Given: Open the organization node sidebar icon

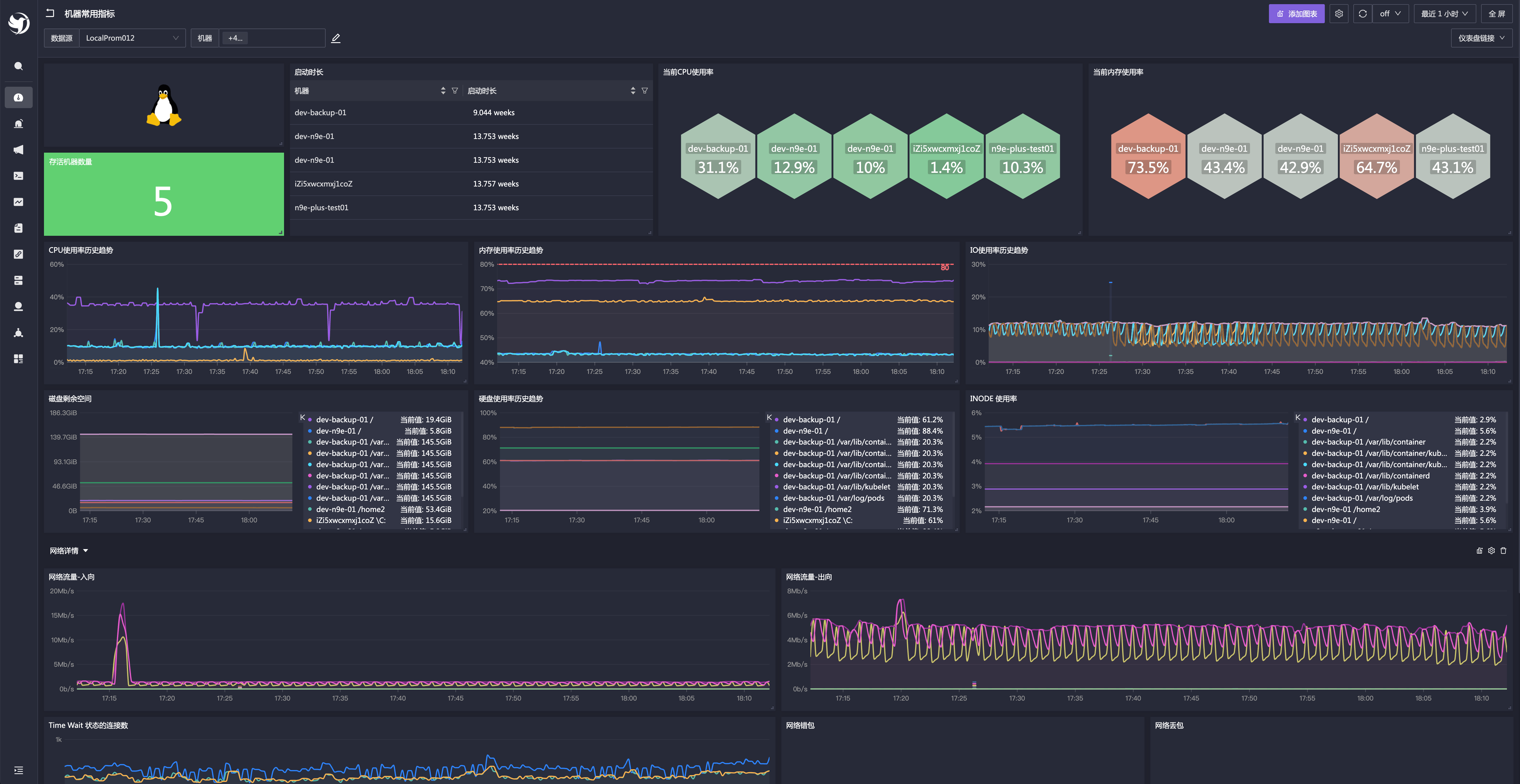Looking at the screenshot, I should pos(18,333).
